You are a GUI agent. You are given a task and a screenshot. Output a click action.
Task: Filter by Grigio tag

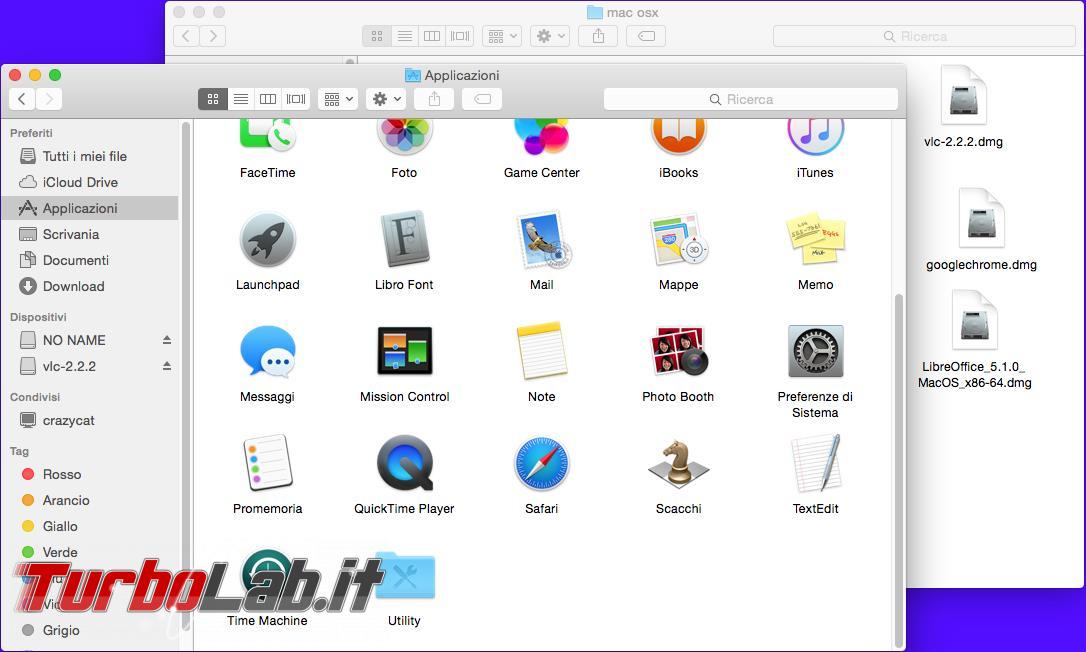click(90, 631)
